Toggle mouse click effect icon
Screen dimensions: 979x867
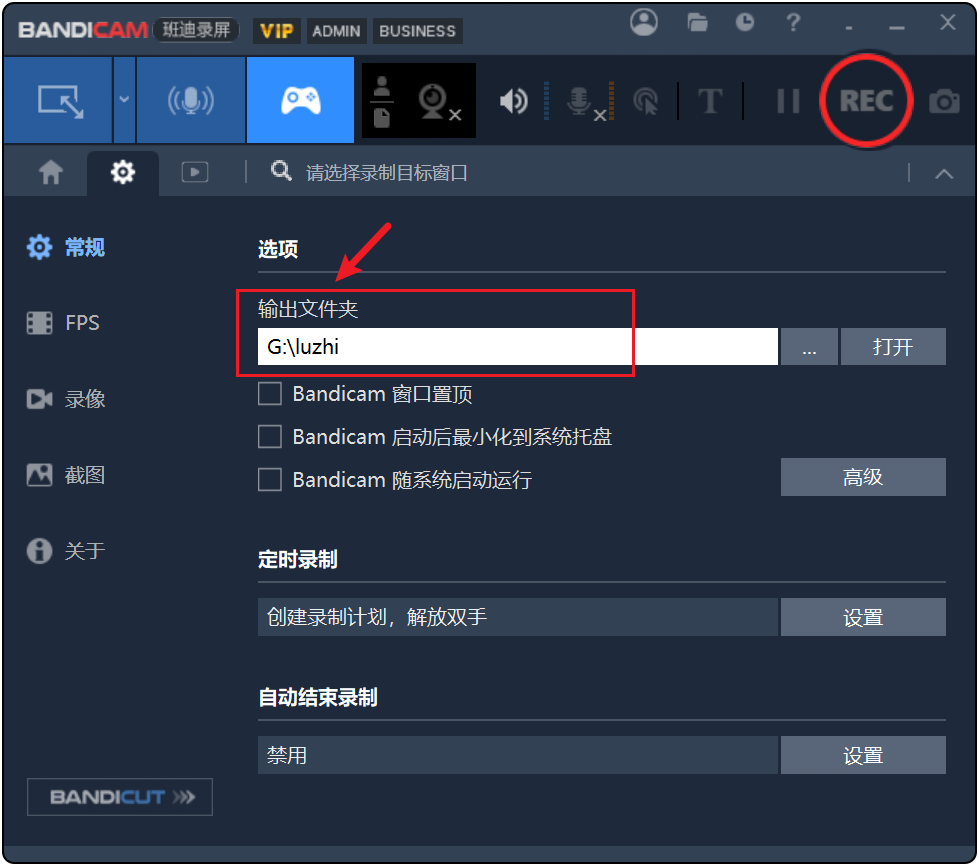[646, 102]
